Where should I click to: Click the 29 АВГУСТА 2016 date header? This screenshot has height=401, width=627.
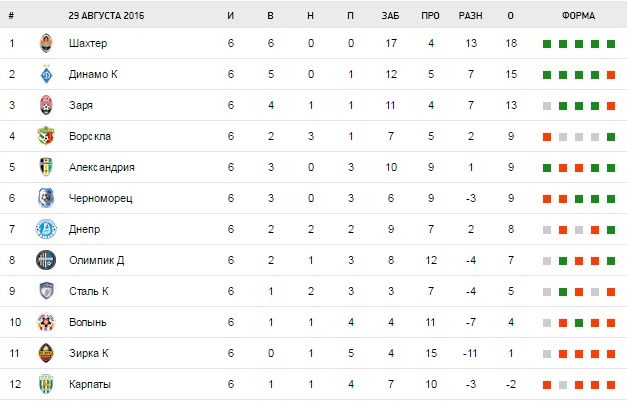[106, 15]
